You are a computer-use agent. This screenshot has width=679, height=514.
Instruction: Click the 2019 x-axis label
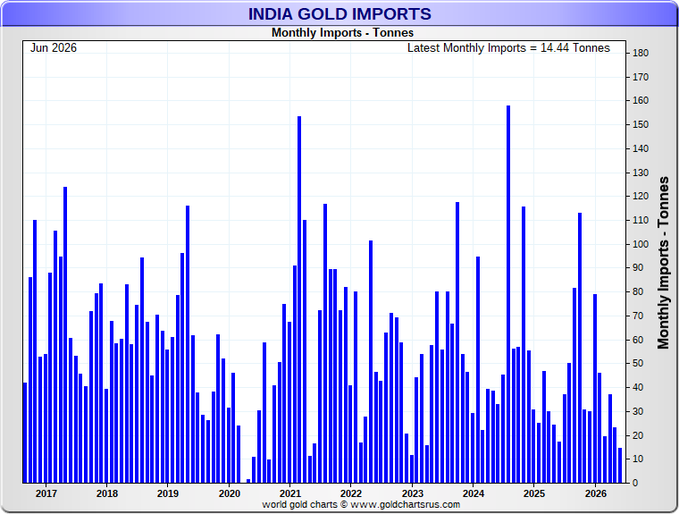[x=168, y=494]
